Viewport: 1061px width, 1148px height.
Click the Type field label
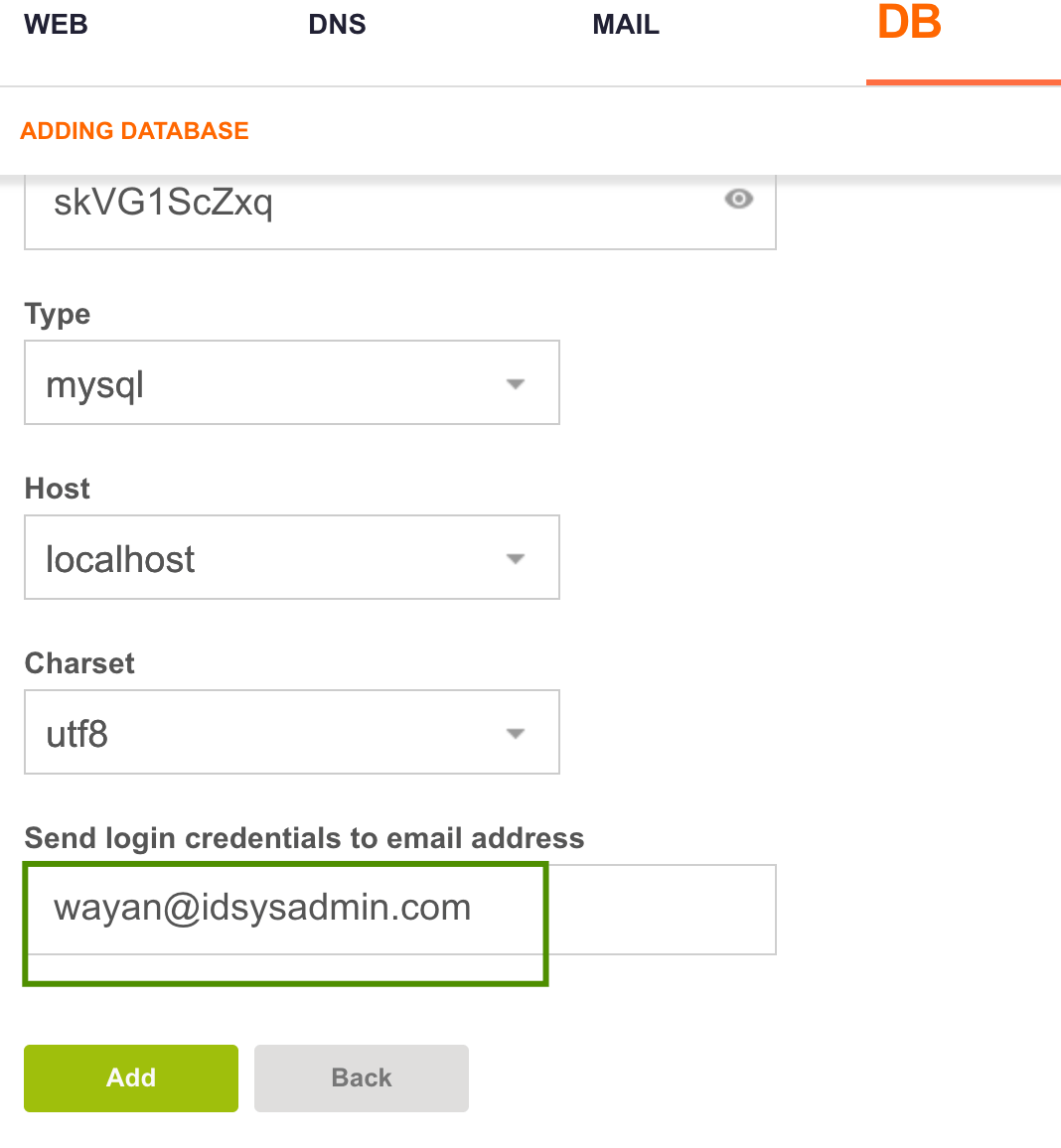point(58,315)
